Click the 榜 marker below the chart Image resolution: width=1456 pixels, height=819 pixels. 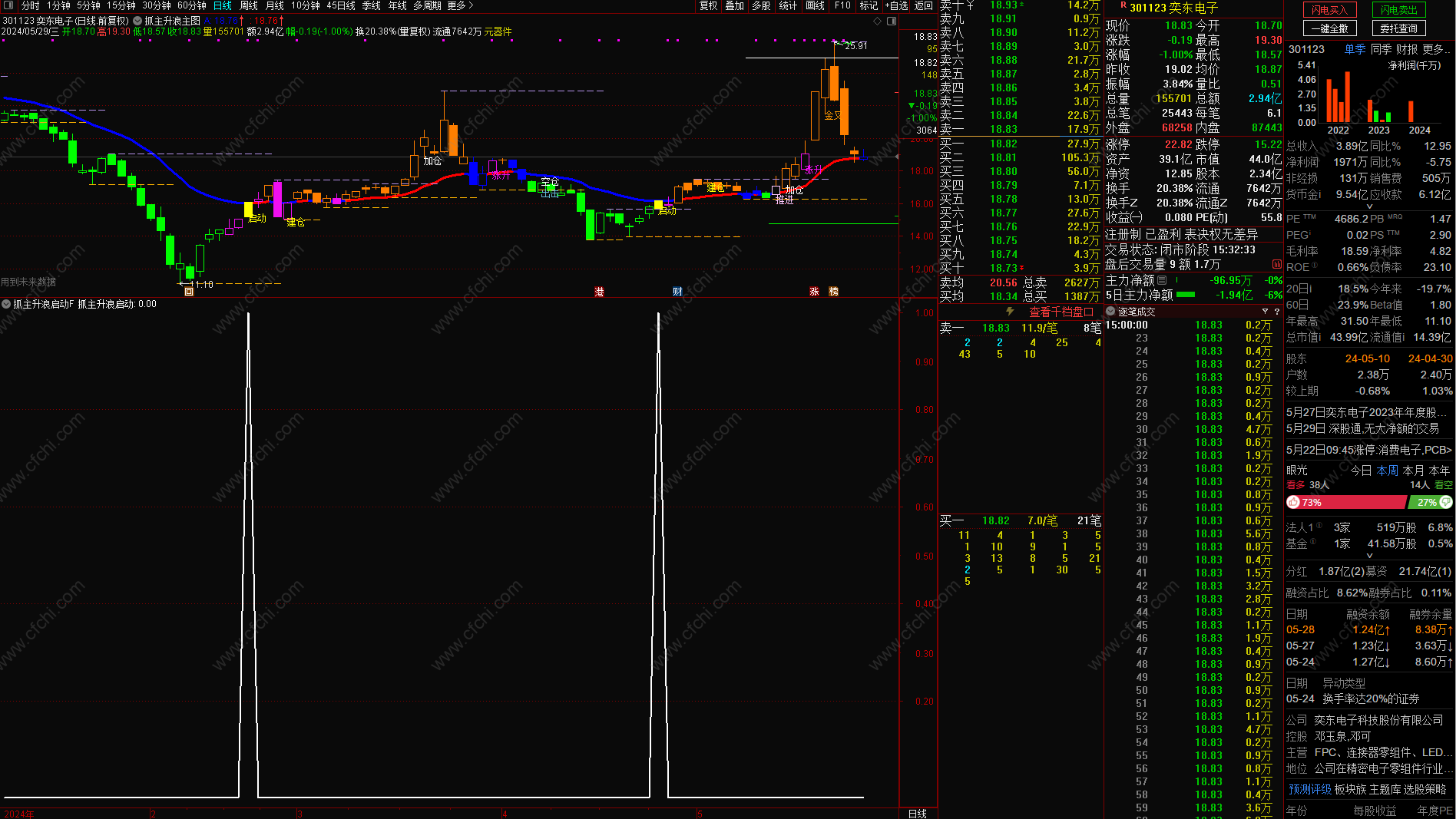pos(833,292)
